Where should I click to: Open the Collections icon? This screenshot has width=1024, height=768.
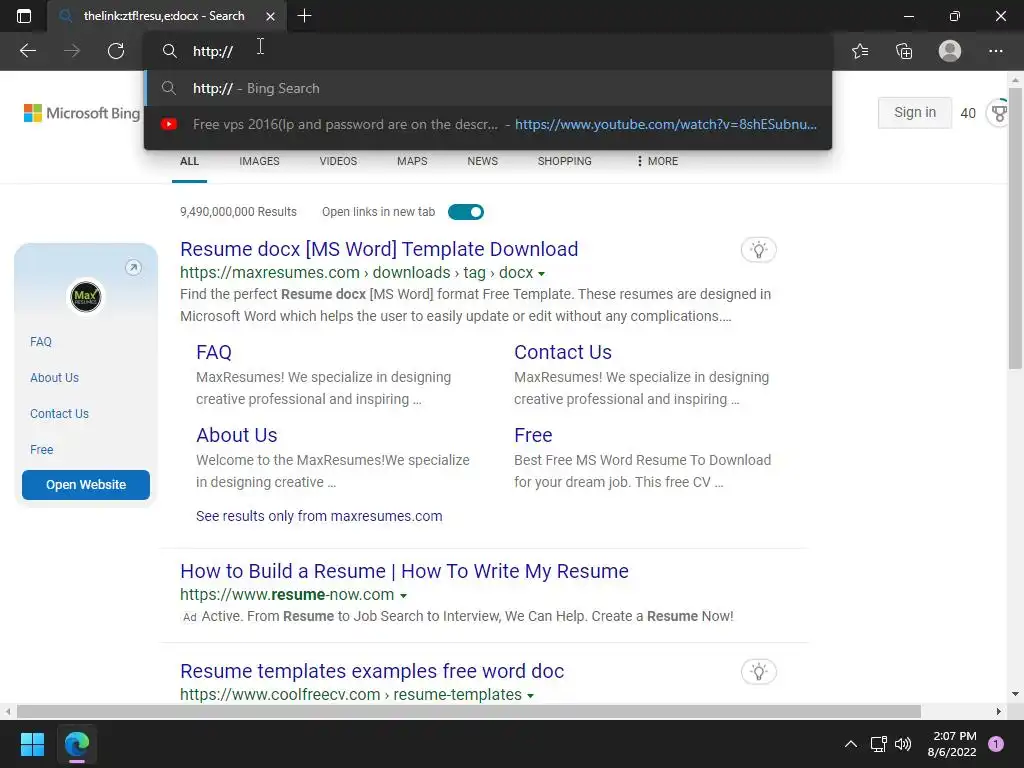904,51
